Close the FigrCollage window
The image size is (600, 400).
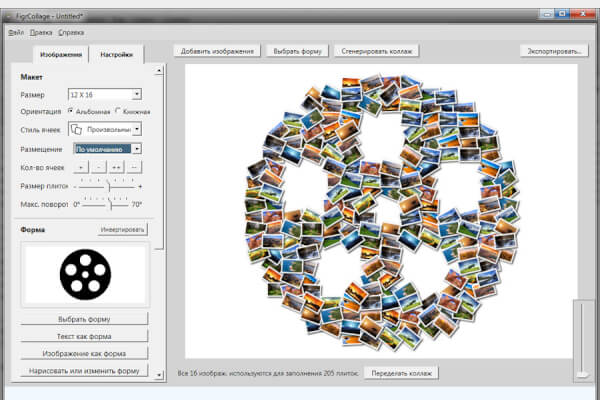[x=582, y=14]
